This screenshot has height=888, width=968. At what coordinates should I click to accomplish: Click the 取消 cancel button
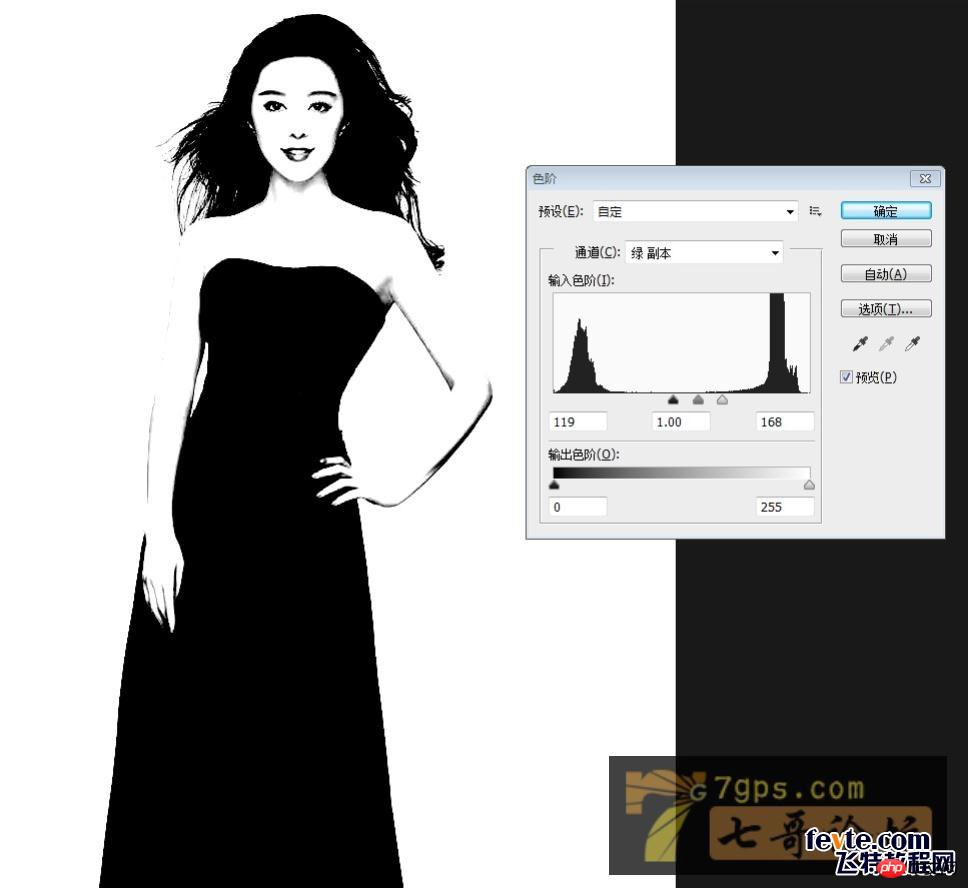886,239
